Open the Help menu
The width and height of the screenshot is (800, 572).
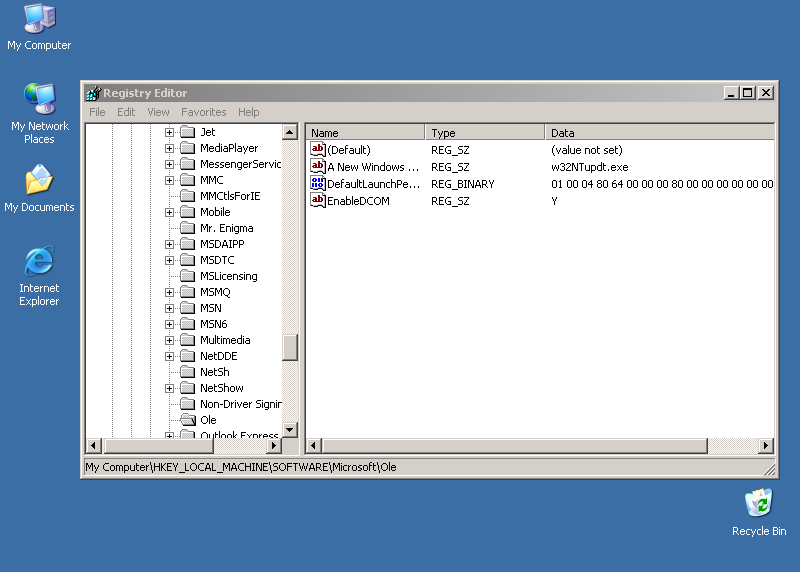(248, 112)
